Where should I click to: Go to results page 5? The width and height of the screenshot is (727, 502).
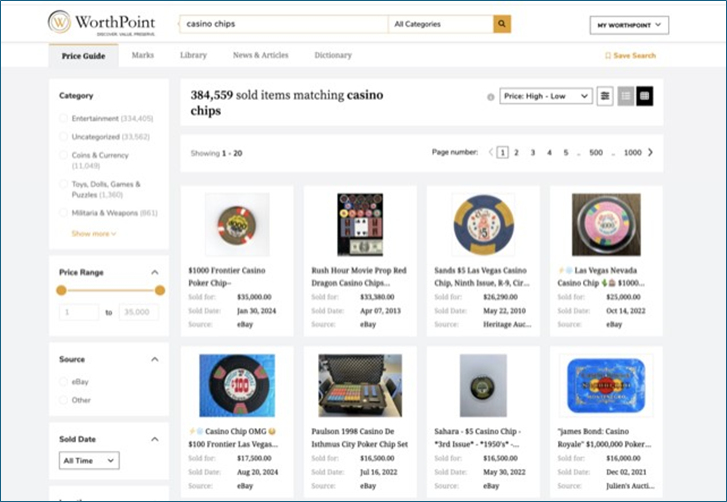(x=566, y=153)
